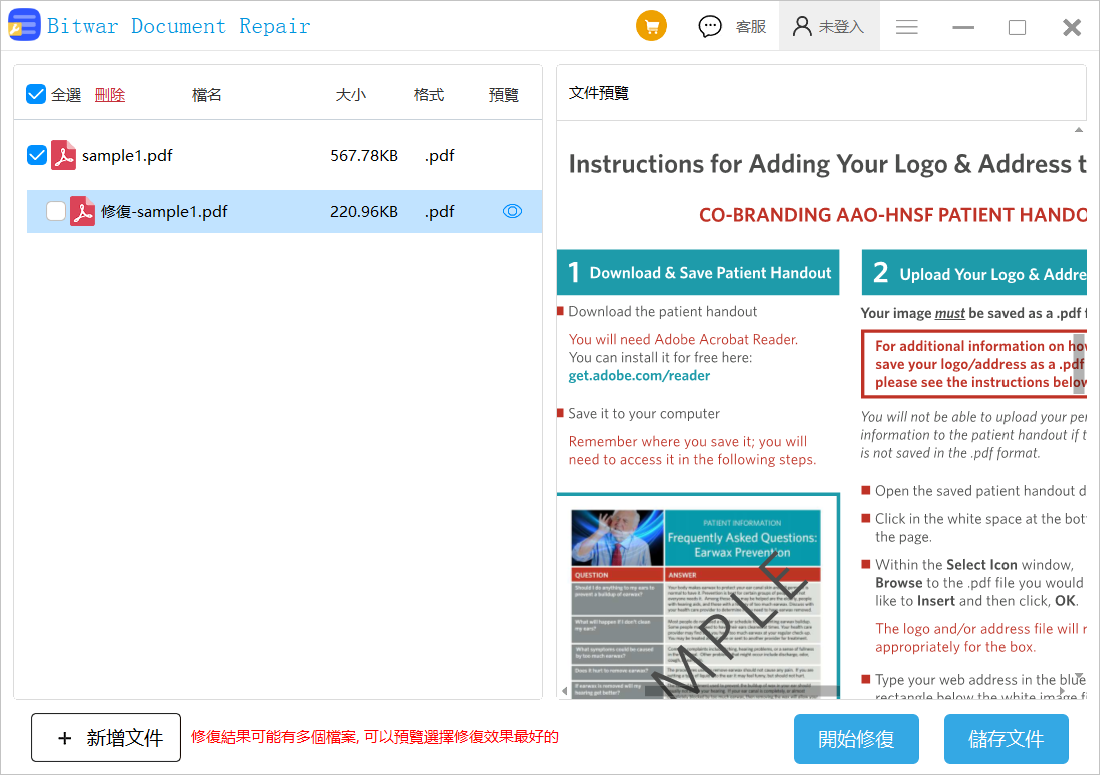Click the PDF icon beside sample1.pdf
The width and height of the screenshot is (1100, 775).
pyautogui.click(x=63, y=155)
